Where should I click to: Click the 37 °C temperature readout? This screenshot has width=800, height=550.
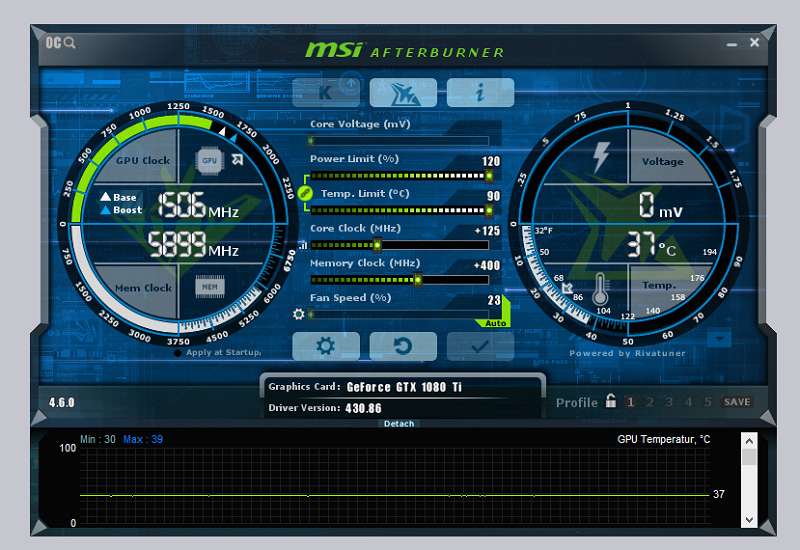pyautogui.click(x=652, y=244)
